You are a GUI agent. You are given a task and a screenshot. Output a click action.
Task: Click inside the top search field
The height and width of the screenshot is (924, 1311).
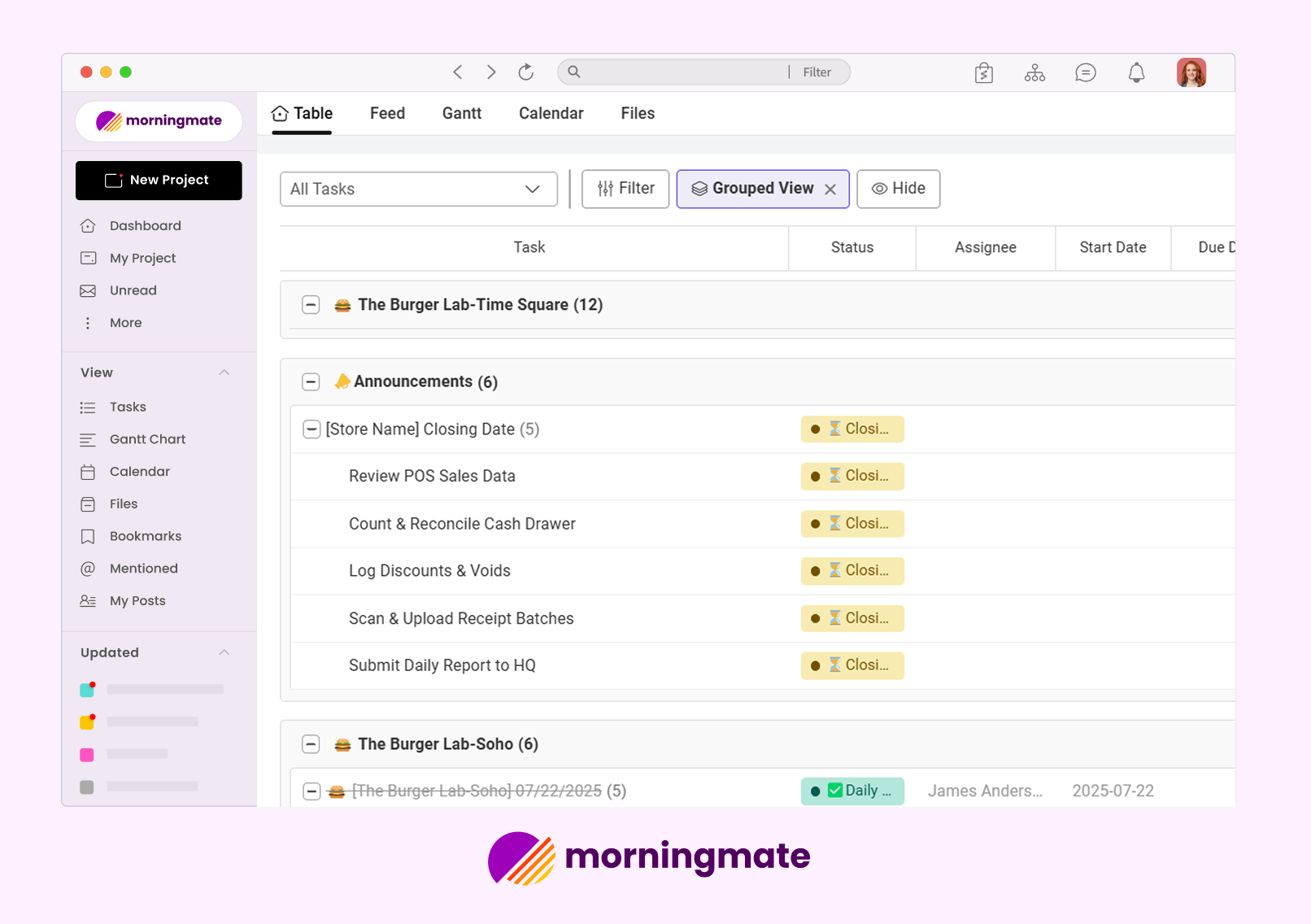tap(675, 72)
